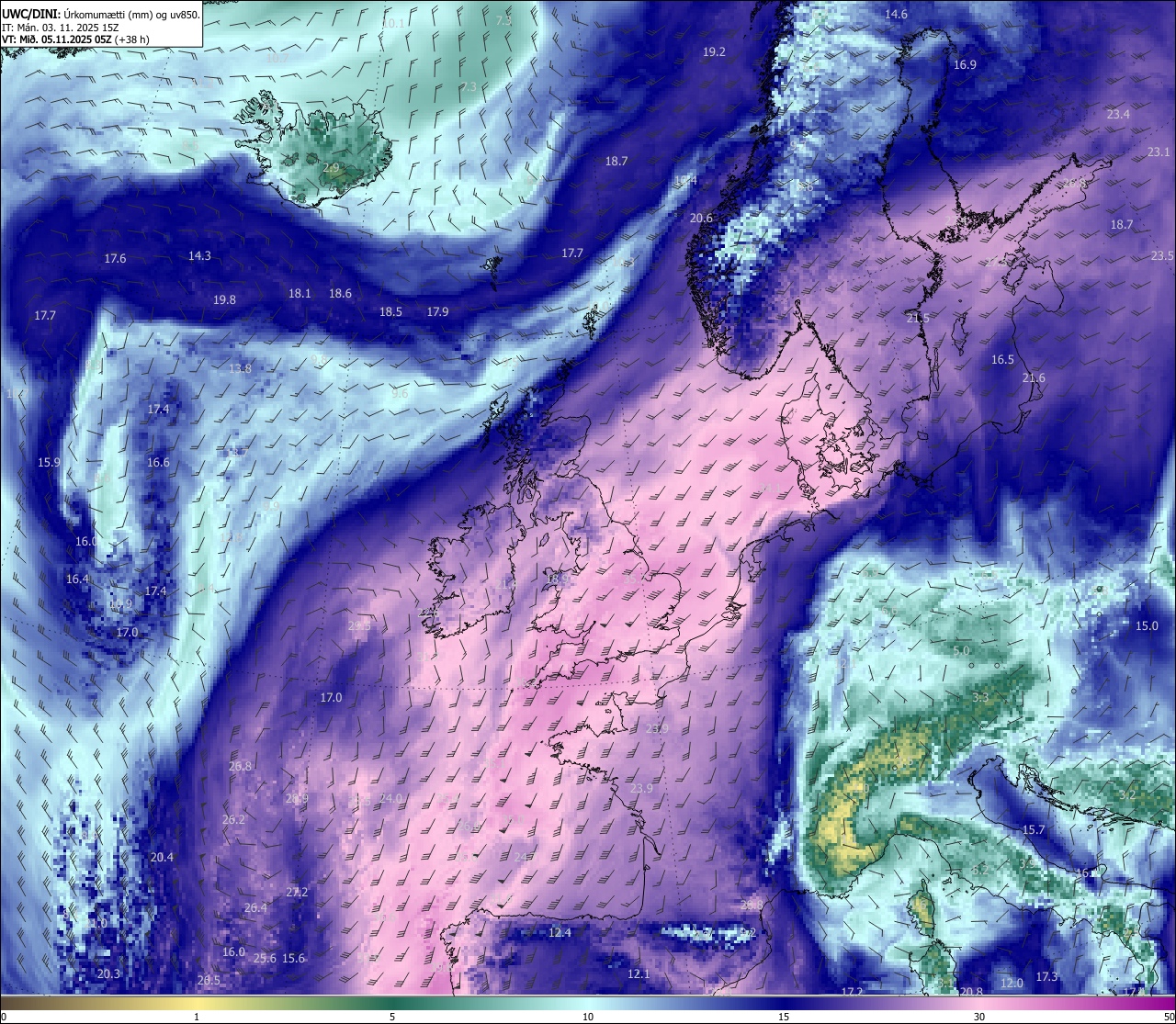Click the map value '23.4'
The image size is (1176, 1024).
coord(1118,115)
